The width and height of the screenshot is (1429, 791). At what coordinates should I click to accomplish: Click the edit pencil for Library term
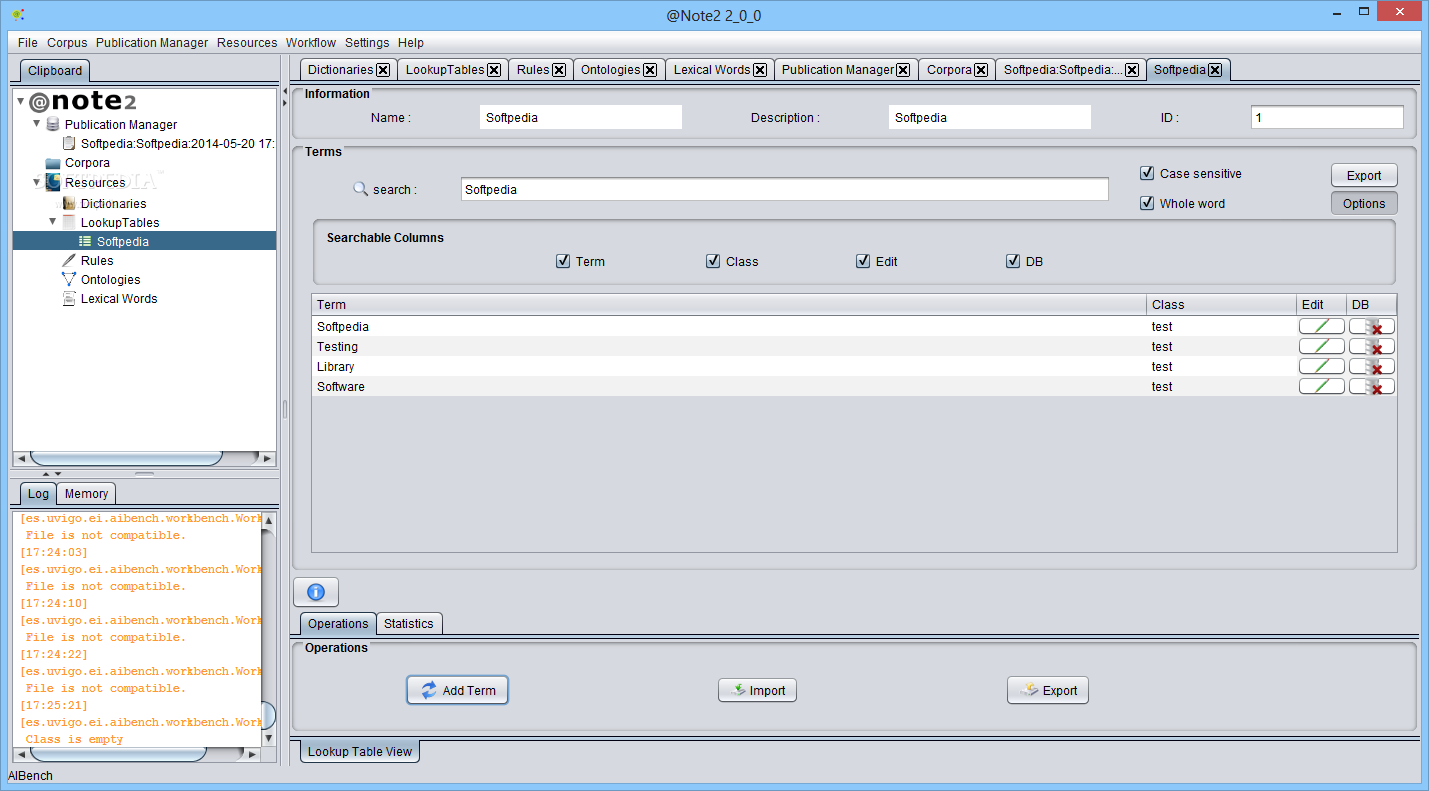pyautogui.click(x=1322, y=366)
